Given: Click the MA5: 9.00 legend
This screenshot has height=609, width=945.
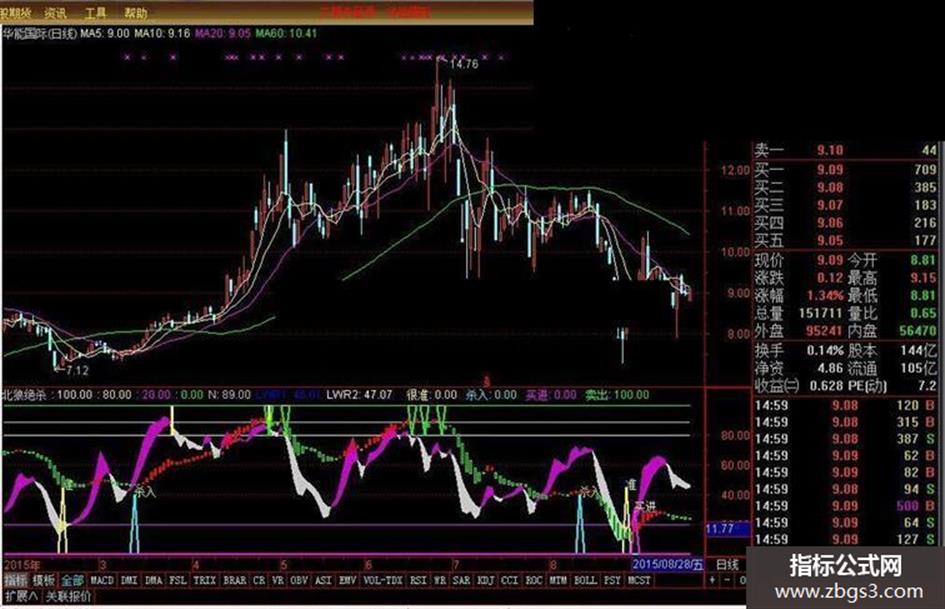Looking at the screenshot, I should pyautogui.click(x=105, y=33).
